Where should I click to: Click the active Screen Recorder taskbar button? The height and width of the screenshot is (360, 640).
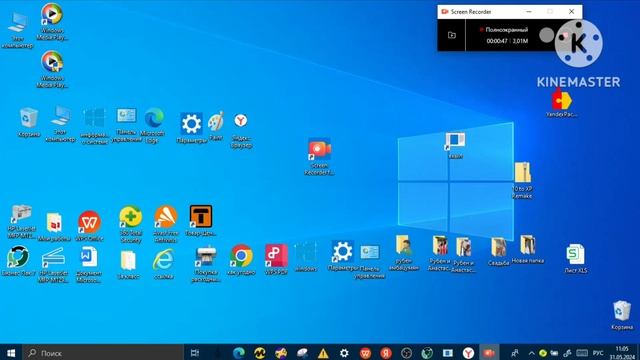point(489,353)
